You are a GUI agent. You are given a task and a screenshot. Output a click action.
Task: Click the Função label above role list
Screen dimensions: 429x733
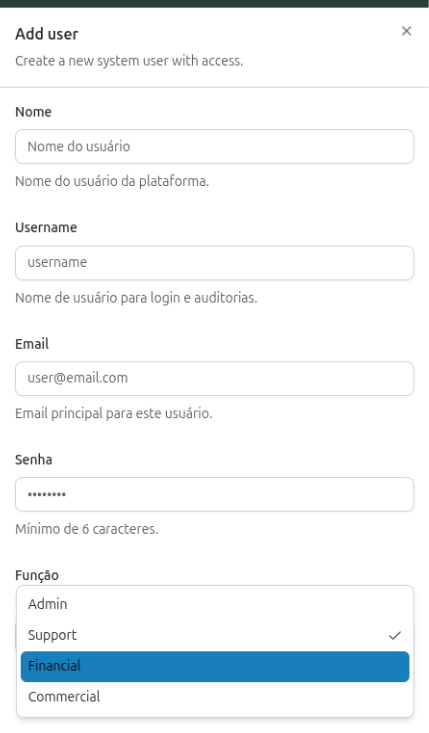37,575
